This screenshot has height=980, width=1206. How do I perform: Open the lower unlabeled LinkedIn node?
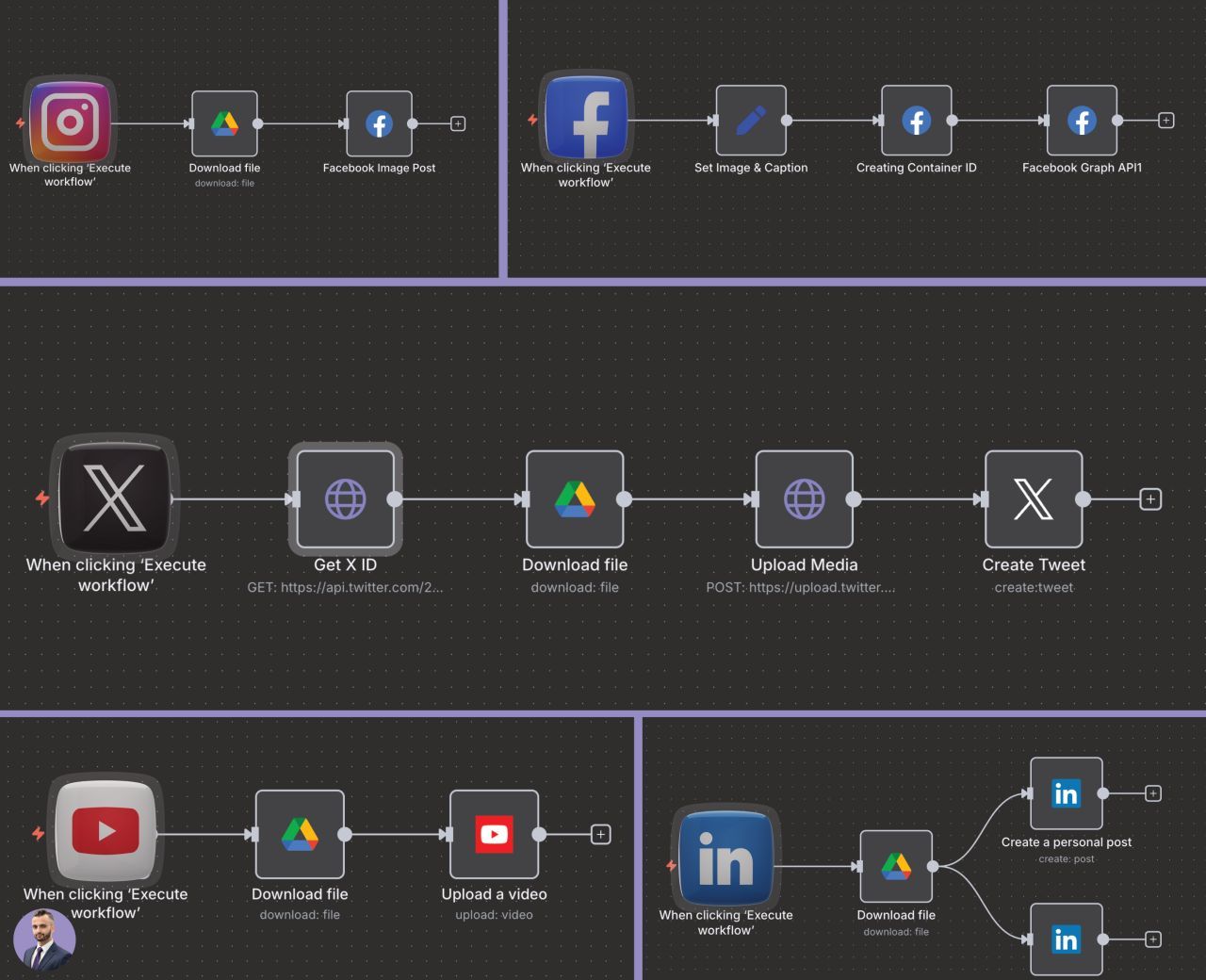coord(1067,939)
